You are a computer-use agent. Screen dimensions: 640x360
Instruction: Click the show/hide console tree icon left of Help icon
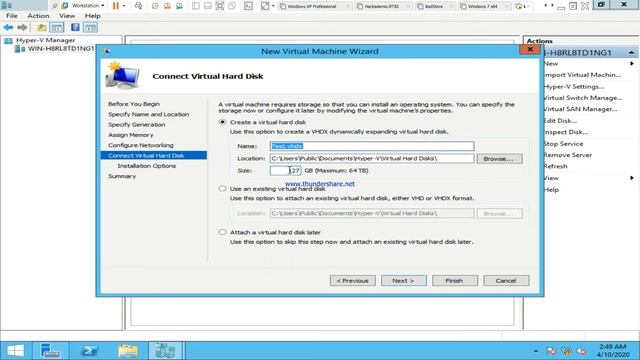(x=57, y=27)
